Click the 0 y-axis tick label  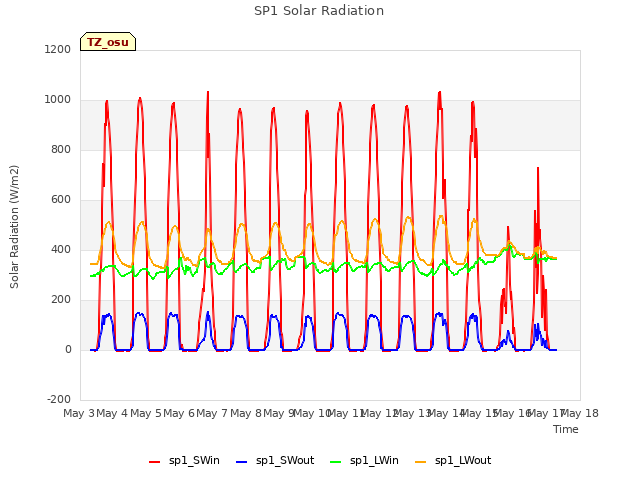click(x=68, y=349)
